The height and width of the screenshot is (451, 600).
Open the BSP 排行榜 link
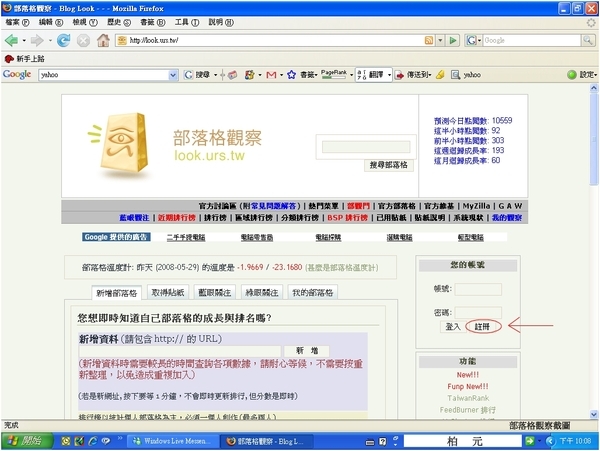[x=347, y=218]
